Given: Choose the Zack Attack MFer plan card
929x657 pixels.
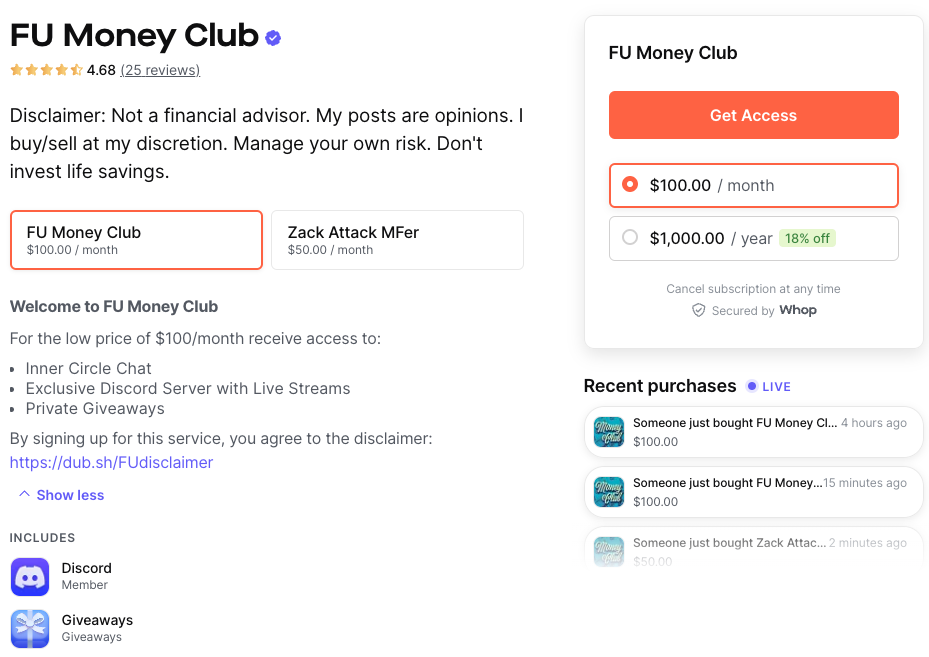Looking at the screenshot, I should (x=396, y=240).
